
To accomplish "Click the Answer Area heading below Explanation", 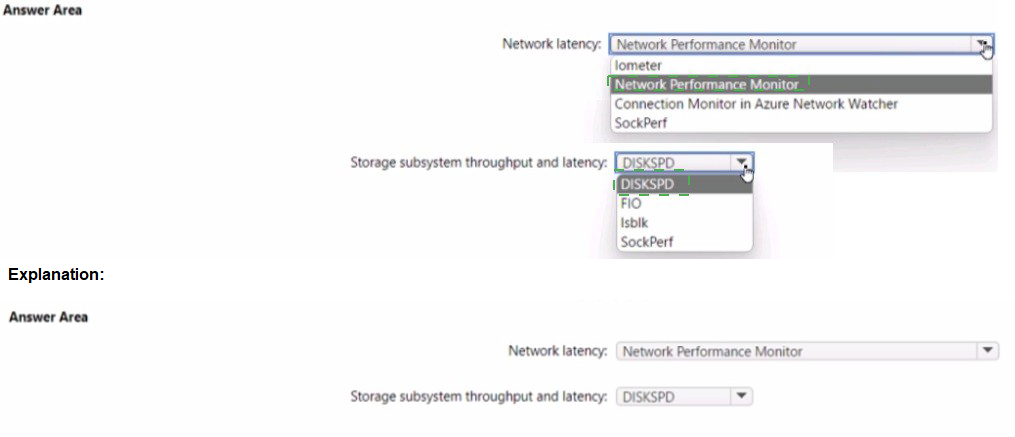I will tap(48, 317).
